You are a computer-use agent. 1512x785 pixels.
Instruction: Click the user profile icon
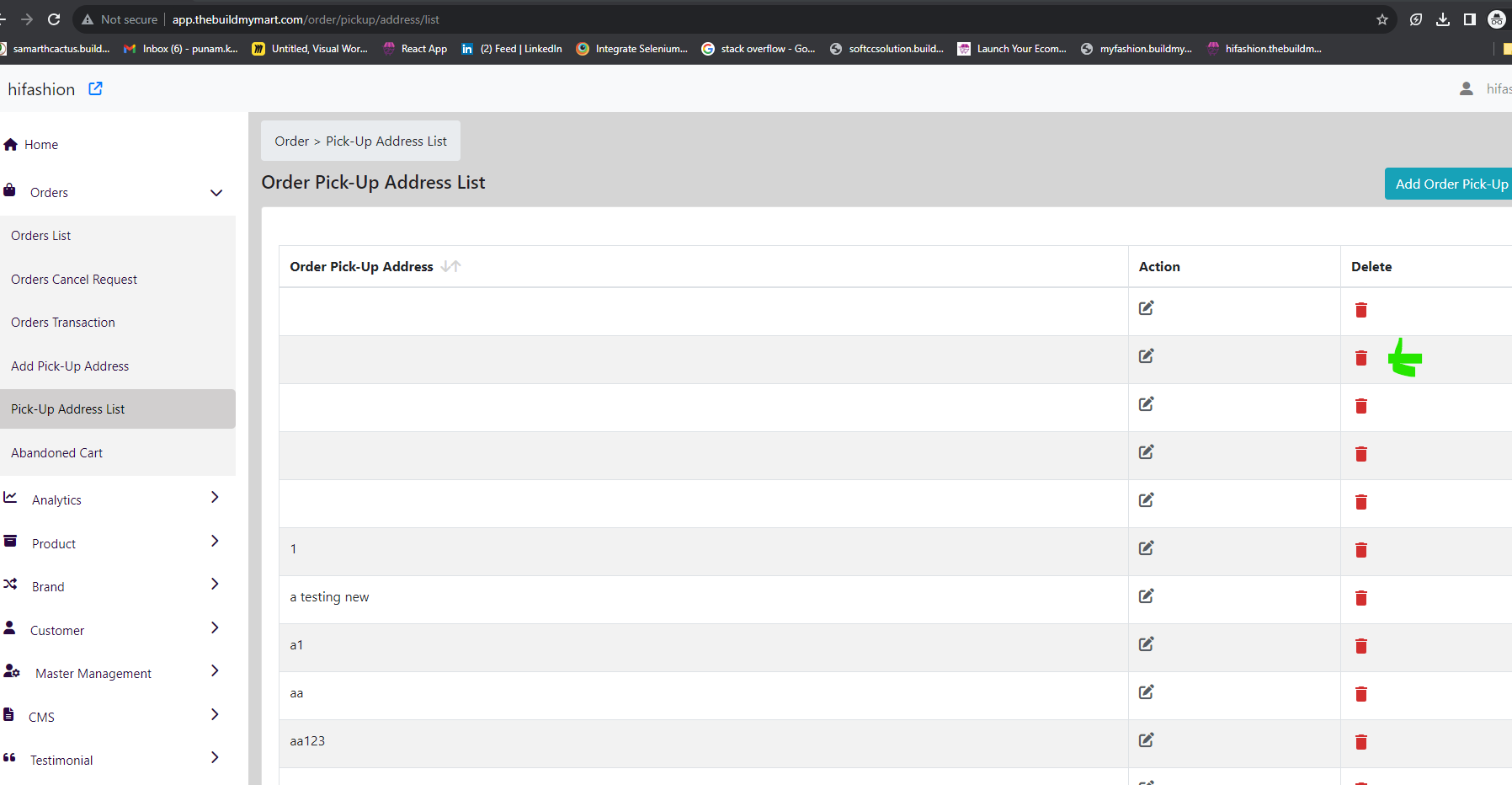[x=1466, y=88]
